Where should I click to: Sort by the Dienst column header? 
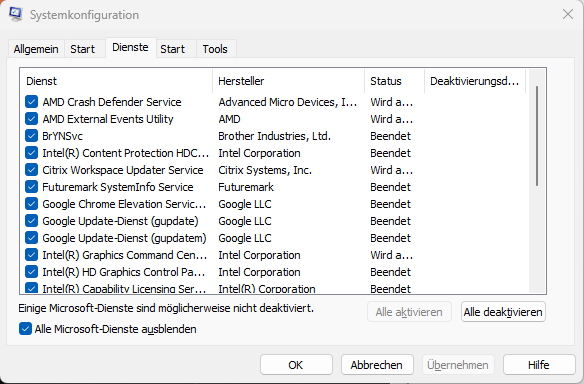pyautogui.click(x=116, y=81)
